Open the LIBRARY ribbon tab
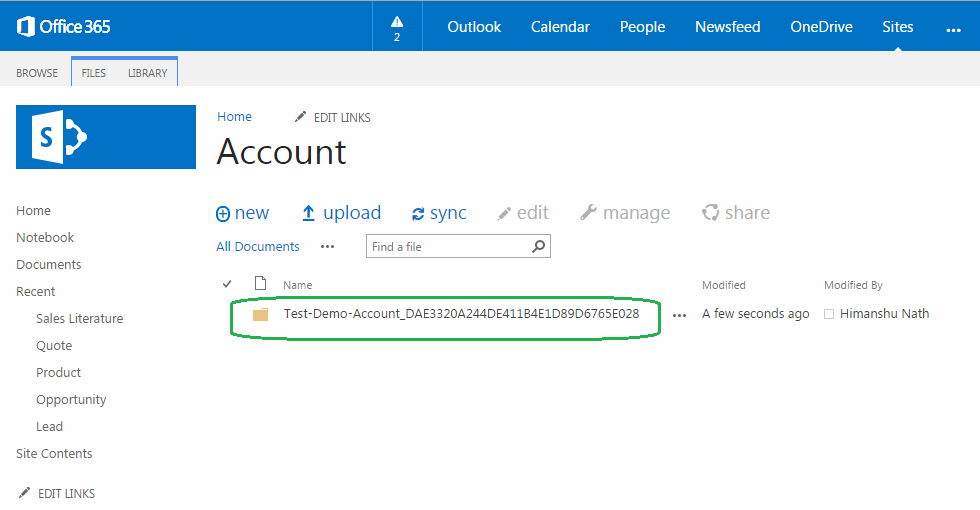The height and width of the screenshot is (510, 980). (148, 73)
